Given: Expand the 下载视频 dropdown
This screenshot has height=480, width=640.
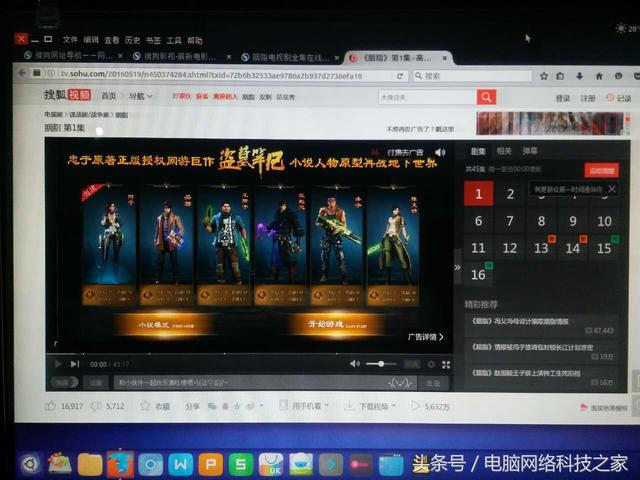Looking at the screenshot, I should click(371, 406).
